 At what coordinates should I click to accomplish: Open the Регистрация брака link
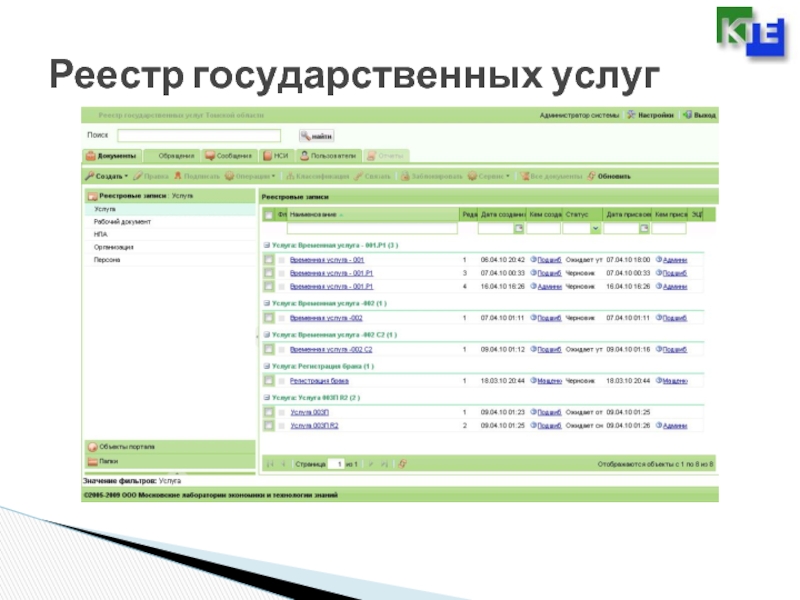coord(319,381)
